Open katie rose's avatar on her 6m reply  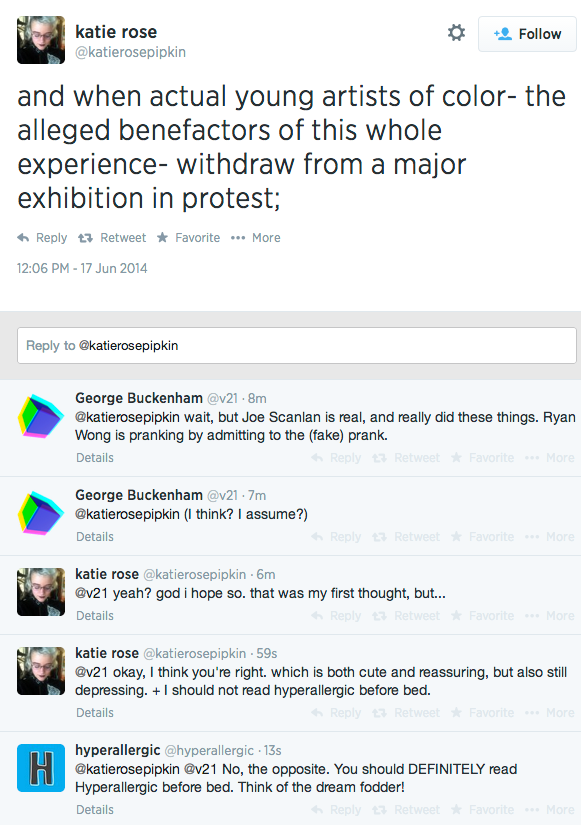click(x=40, y=592)
